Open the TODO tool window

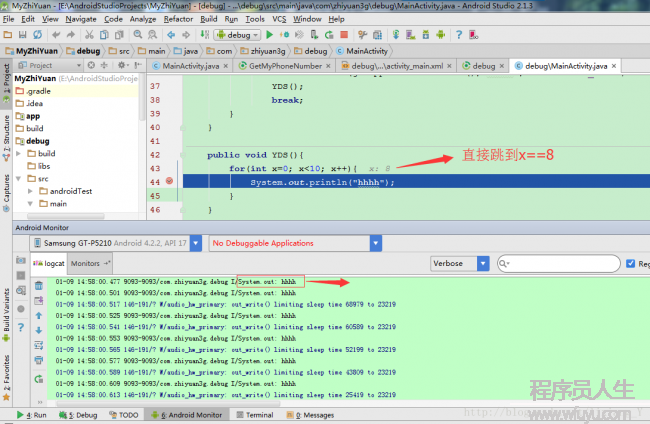point(124,415)
